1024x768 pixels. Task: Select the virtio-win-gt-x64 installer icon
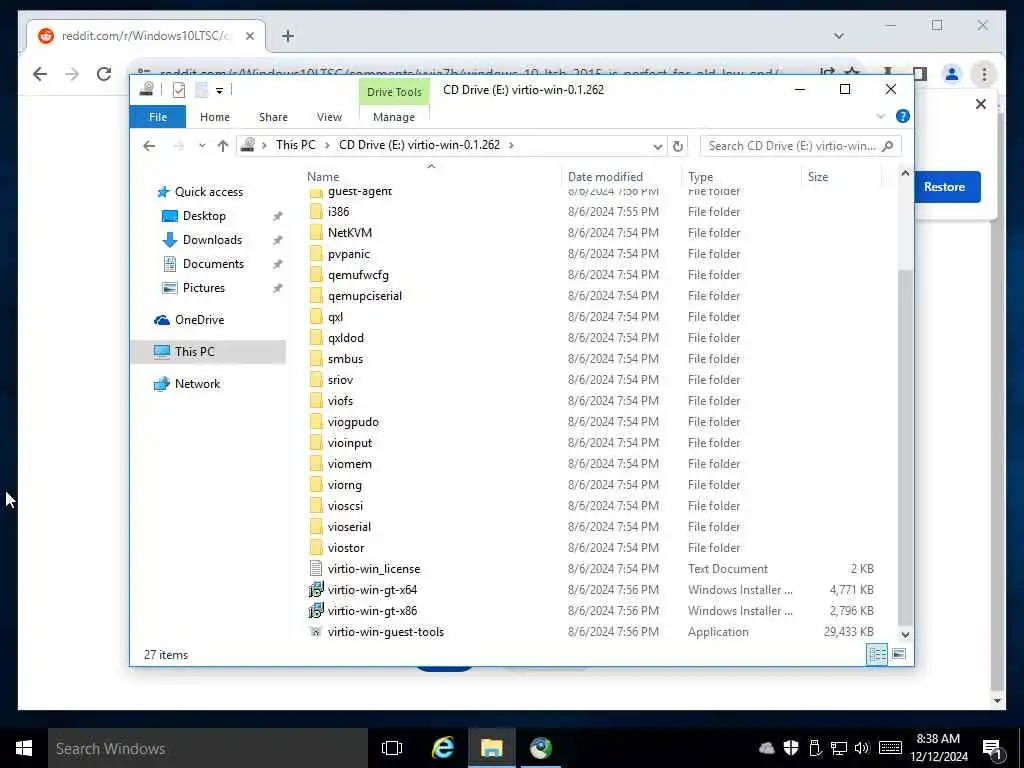[316, 590]
